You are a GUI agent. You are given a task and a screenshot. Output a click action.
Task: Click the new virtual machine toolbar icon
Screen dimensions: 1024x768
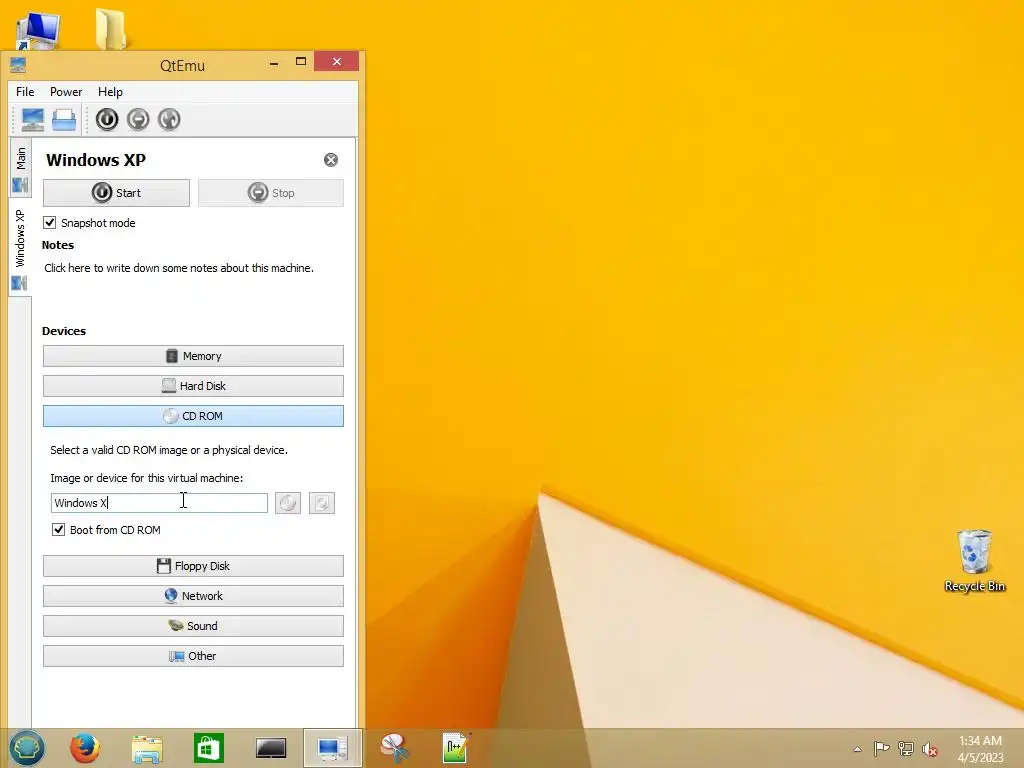(x=33, y=120)
